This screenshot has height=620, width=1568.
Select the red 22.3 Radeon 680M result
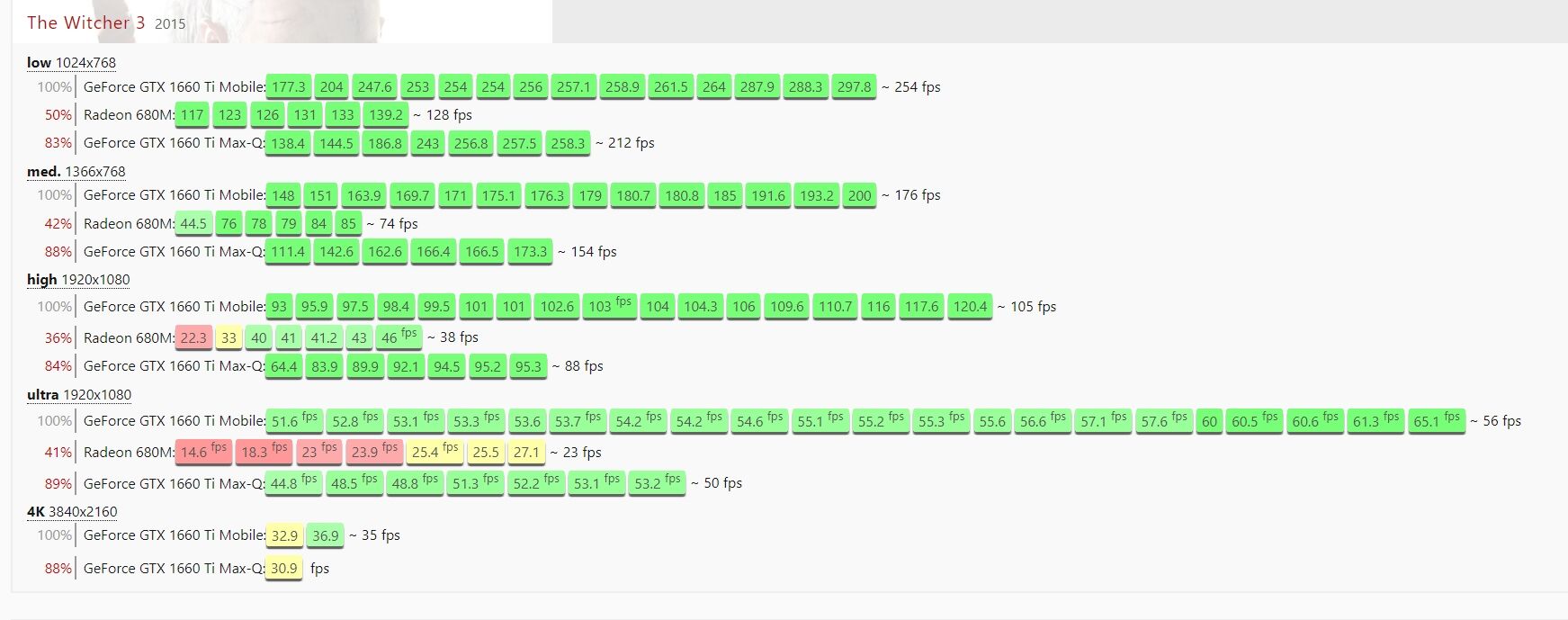[193, 337]
